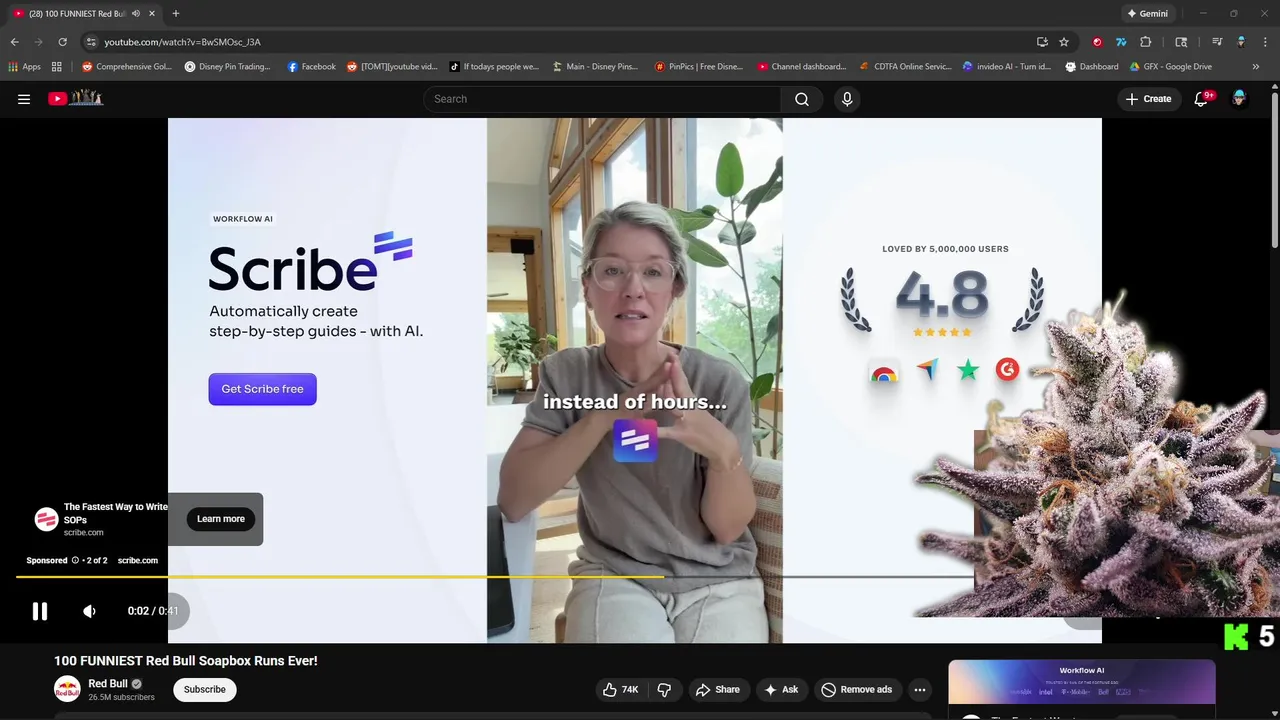Click The Fastest Way to Write SOPs text
Screen dimensions: 1280x720
115,513
